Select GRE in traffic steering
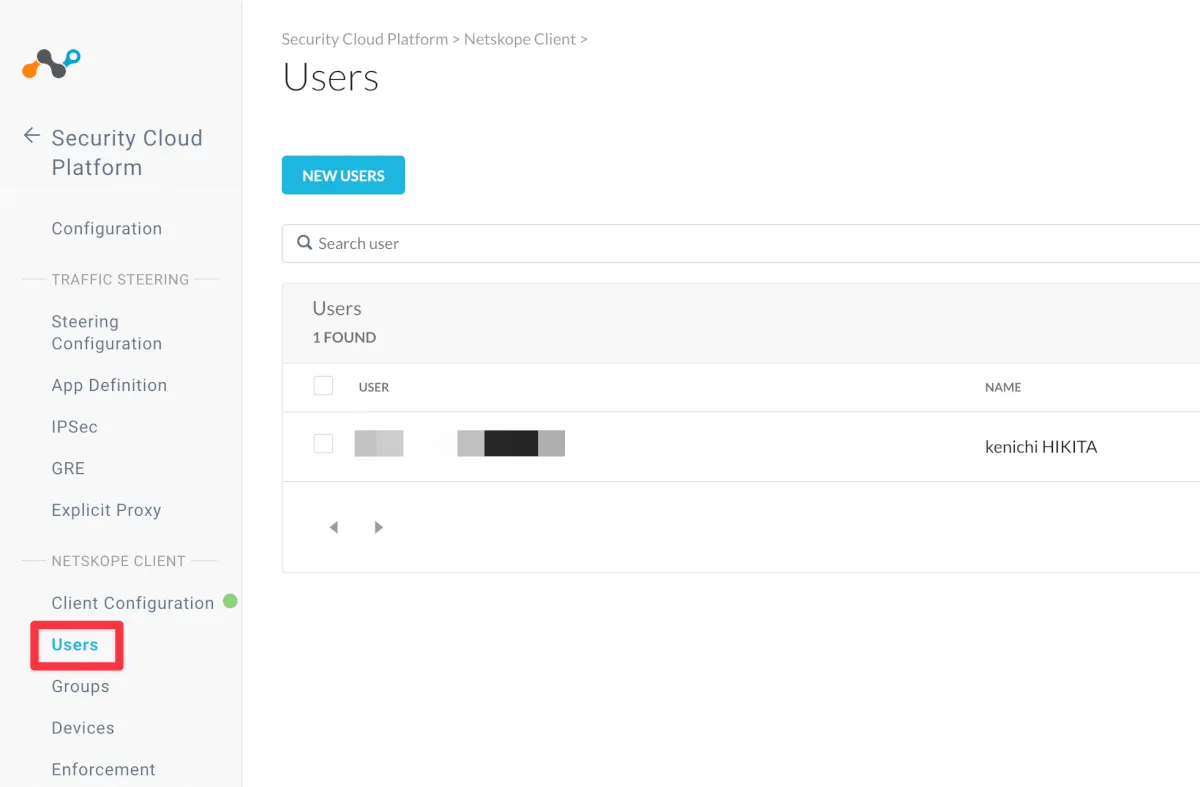 point(68,468)
